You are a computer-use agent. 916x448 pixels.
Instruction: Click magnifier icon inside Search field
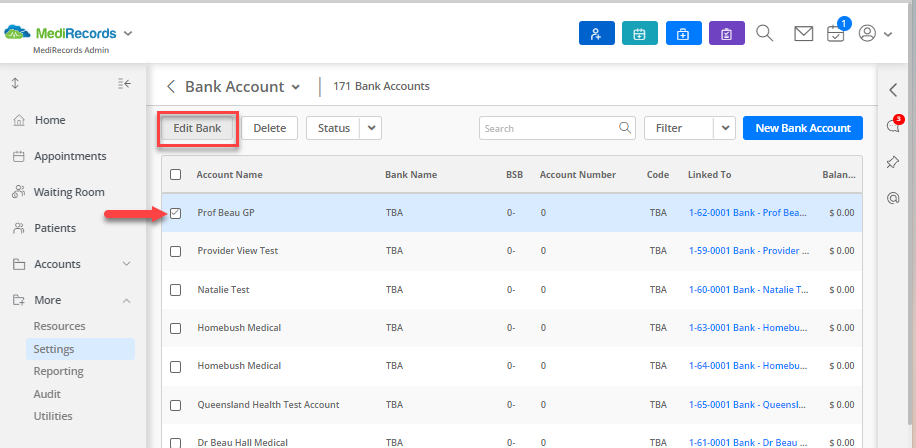624,127
